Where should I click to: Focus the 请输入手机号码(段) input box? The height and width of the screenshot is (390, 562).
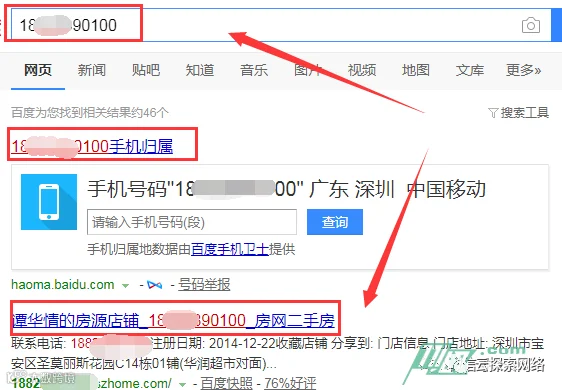point(192,222)
